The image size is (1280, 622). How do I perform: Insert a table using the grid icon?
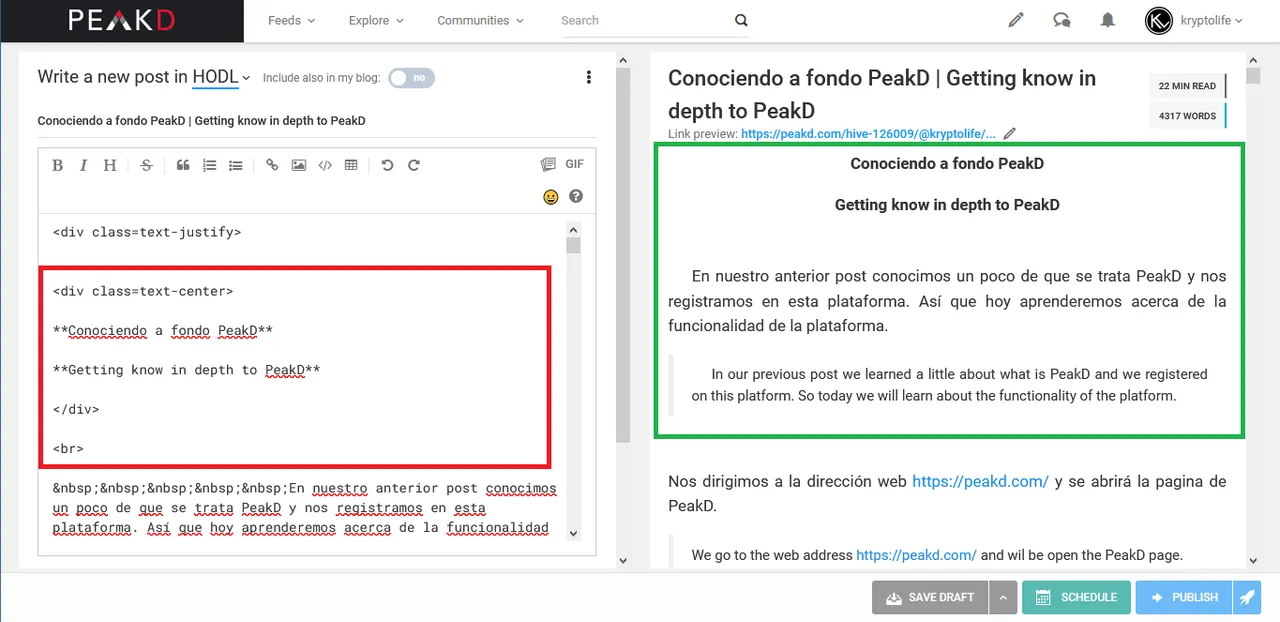tap(351, 165)
